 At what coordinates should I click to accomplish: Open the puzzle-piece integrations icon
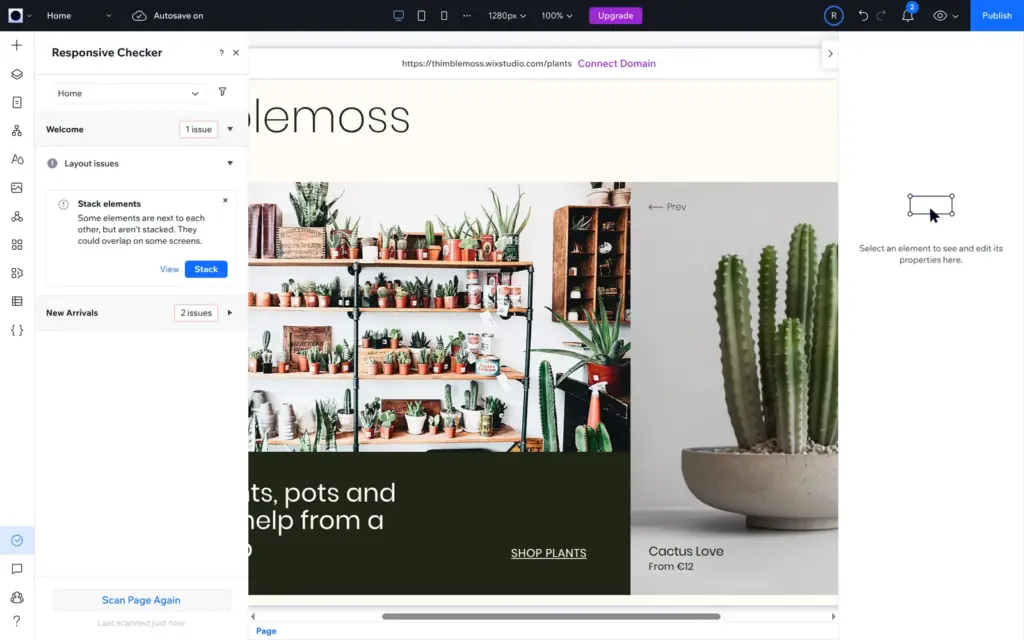pyautogui.click(x=17, y=273)
